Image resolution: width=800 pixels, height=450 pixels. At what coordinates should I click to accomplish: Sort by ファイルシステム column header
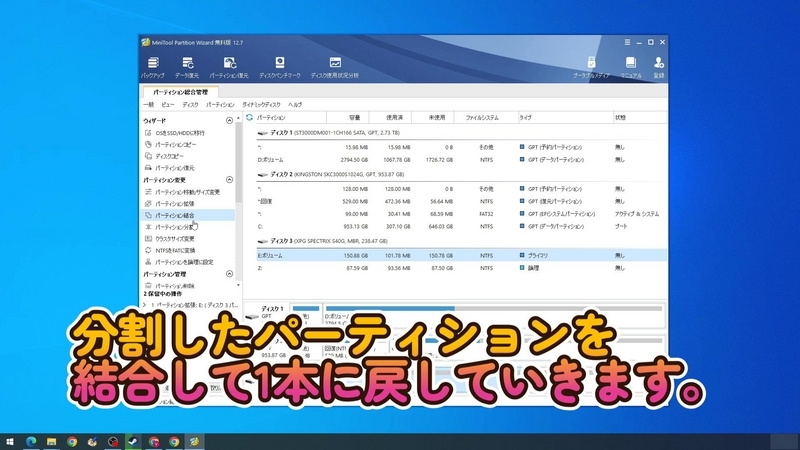486,117
